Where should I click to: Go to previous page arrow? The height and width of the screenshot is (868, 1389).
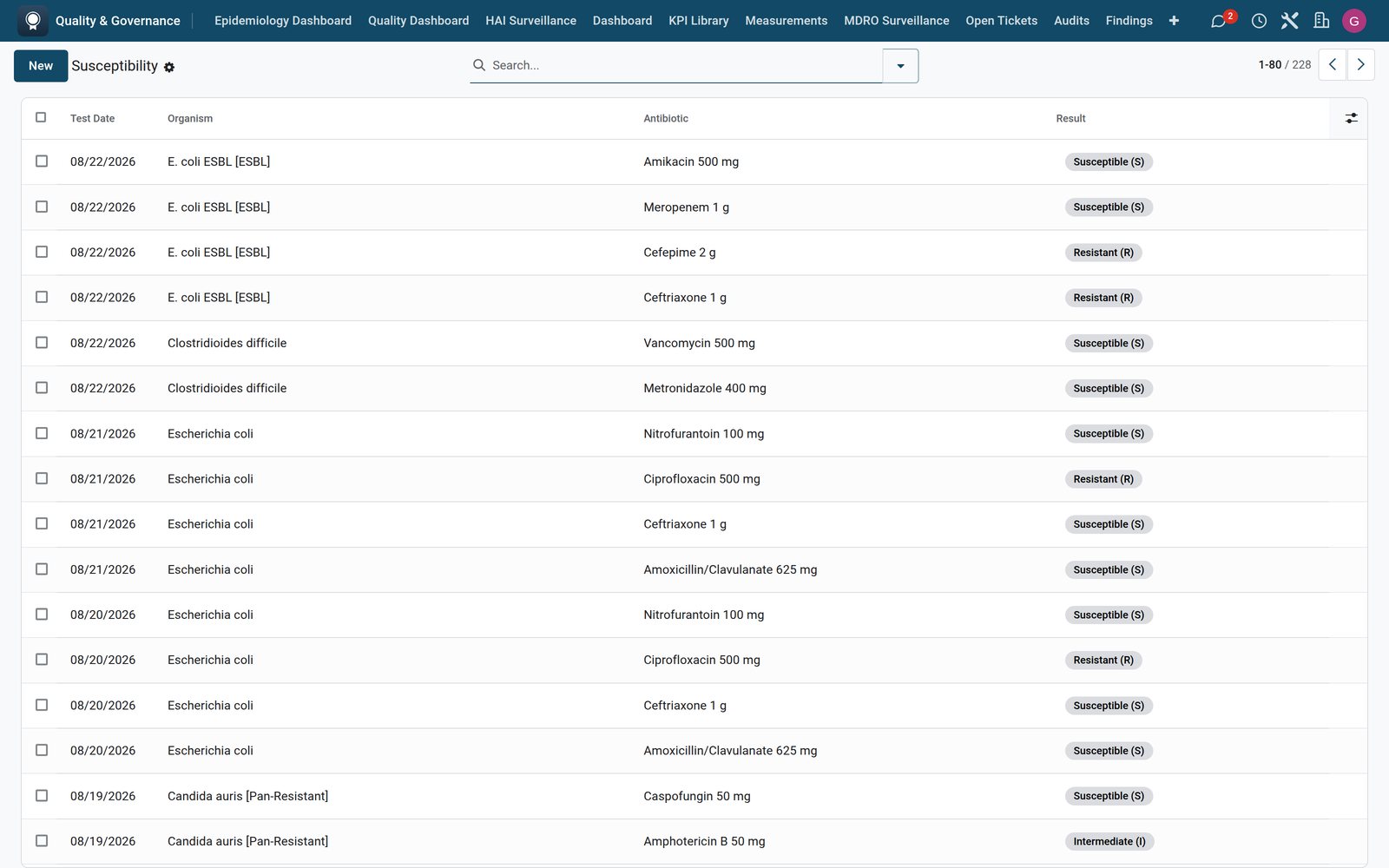[x=1333, y=65]
